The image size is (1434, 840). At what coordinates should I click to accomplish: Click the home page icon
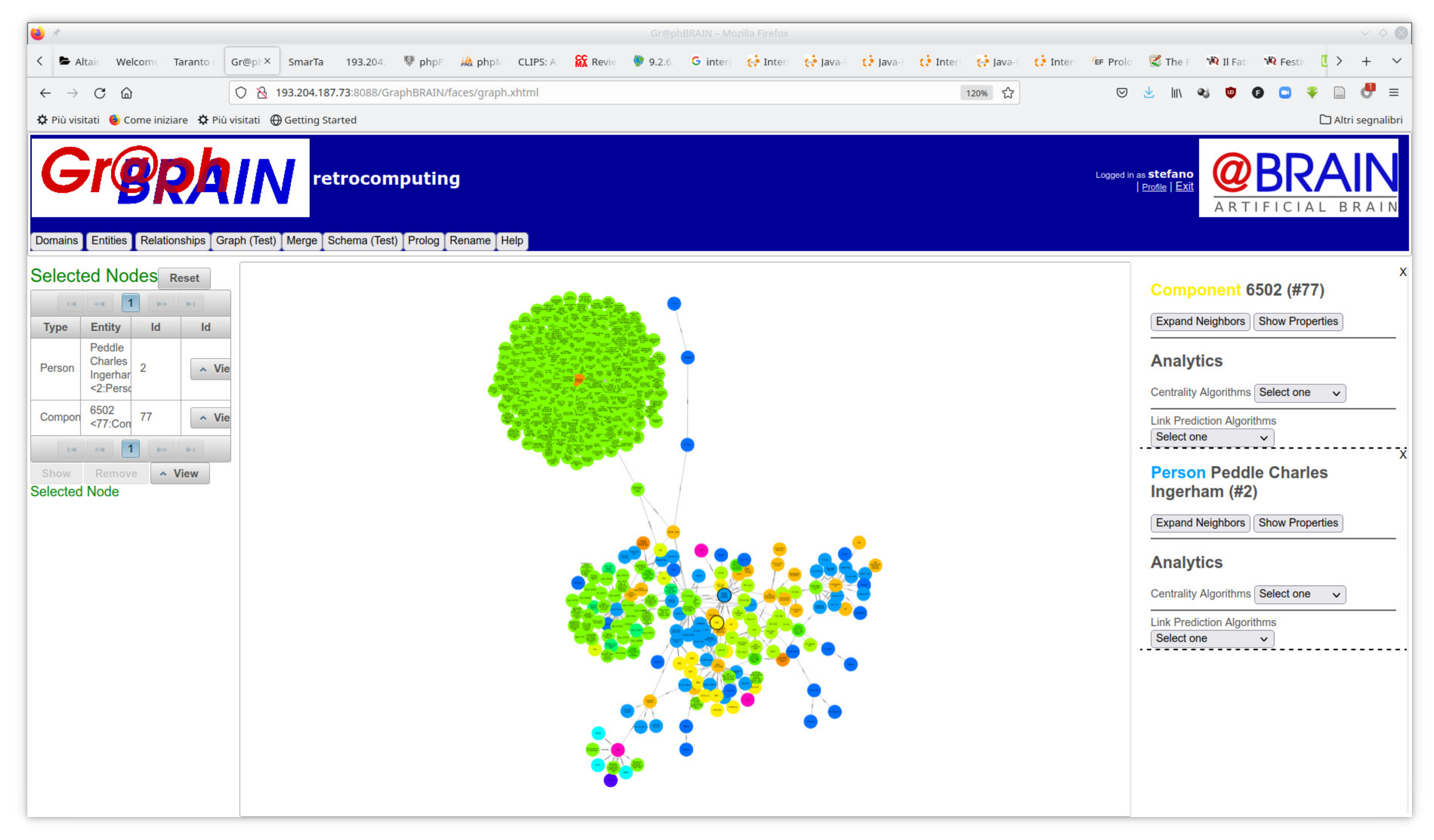[126, 93]
